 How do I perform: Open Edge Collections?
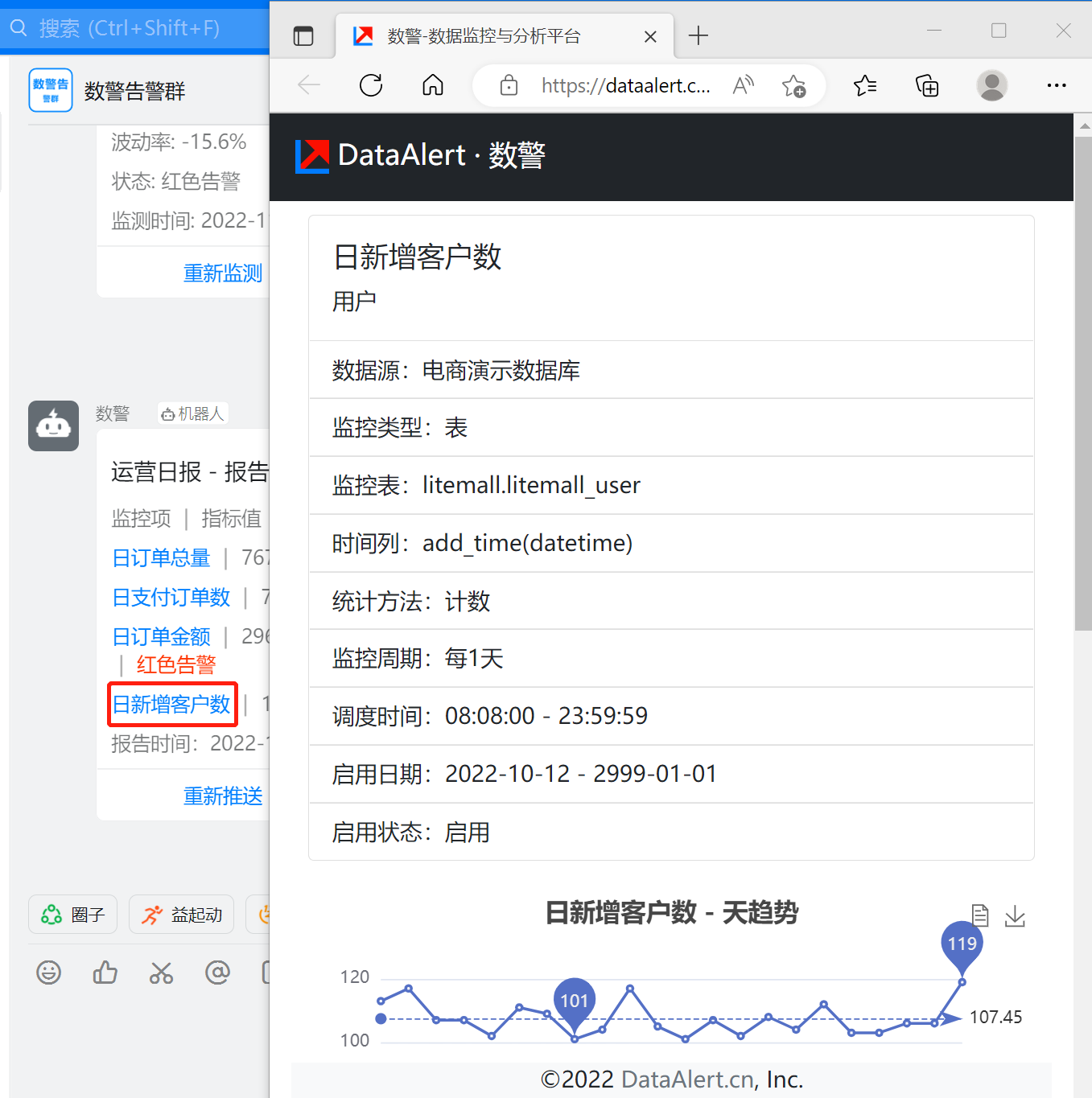[x=926, y=85]
